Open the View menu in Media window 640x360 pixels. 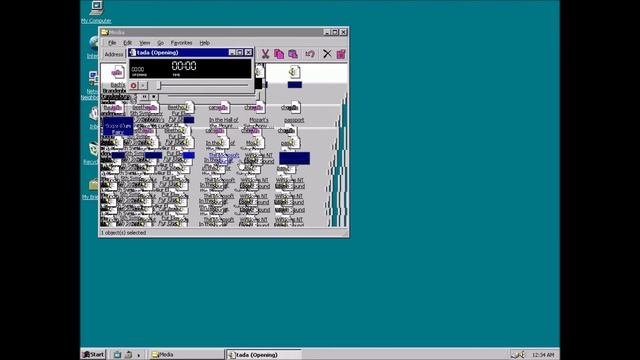pyautogui.click(x=144, y=43)
